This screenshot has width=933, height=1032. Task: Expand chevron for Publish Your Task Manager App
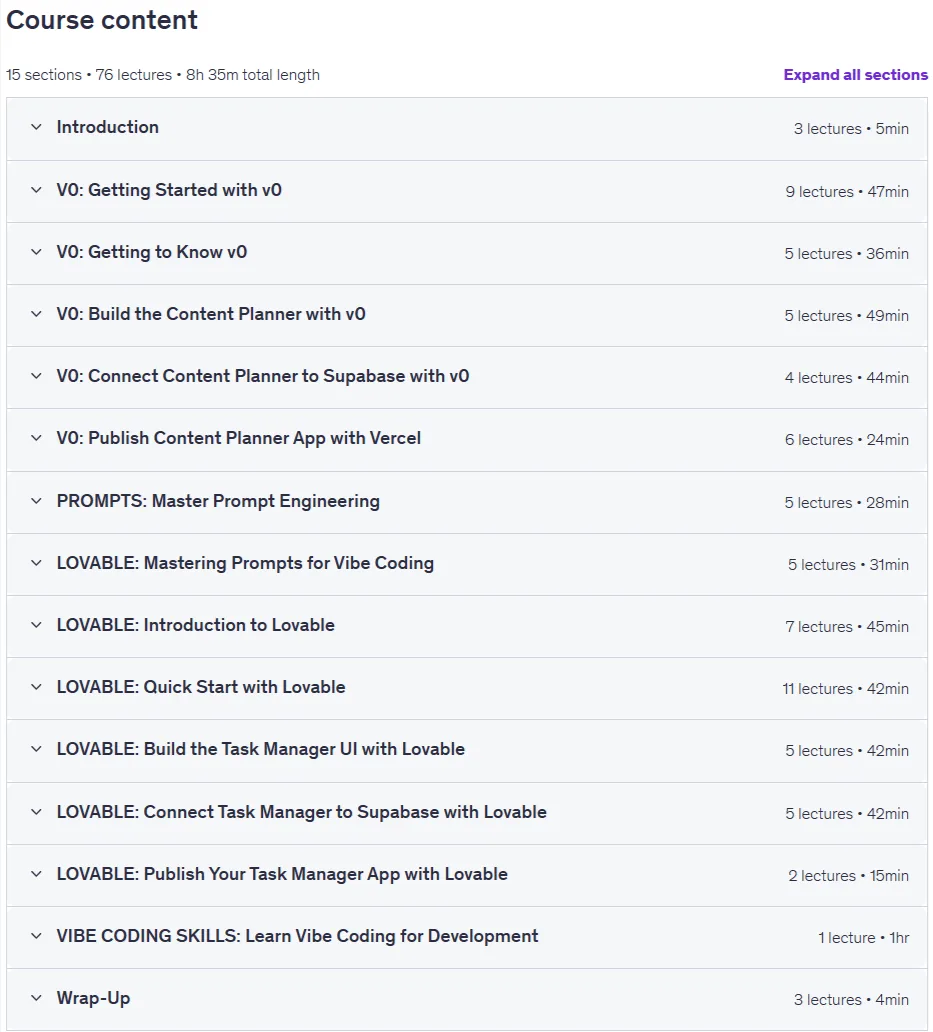click(36, 874)
